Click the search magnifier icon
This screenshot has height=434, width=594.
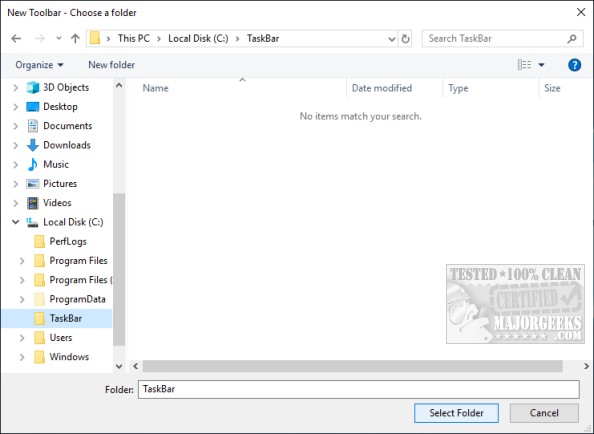572,39
